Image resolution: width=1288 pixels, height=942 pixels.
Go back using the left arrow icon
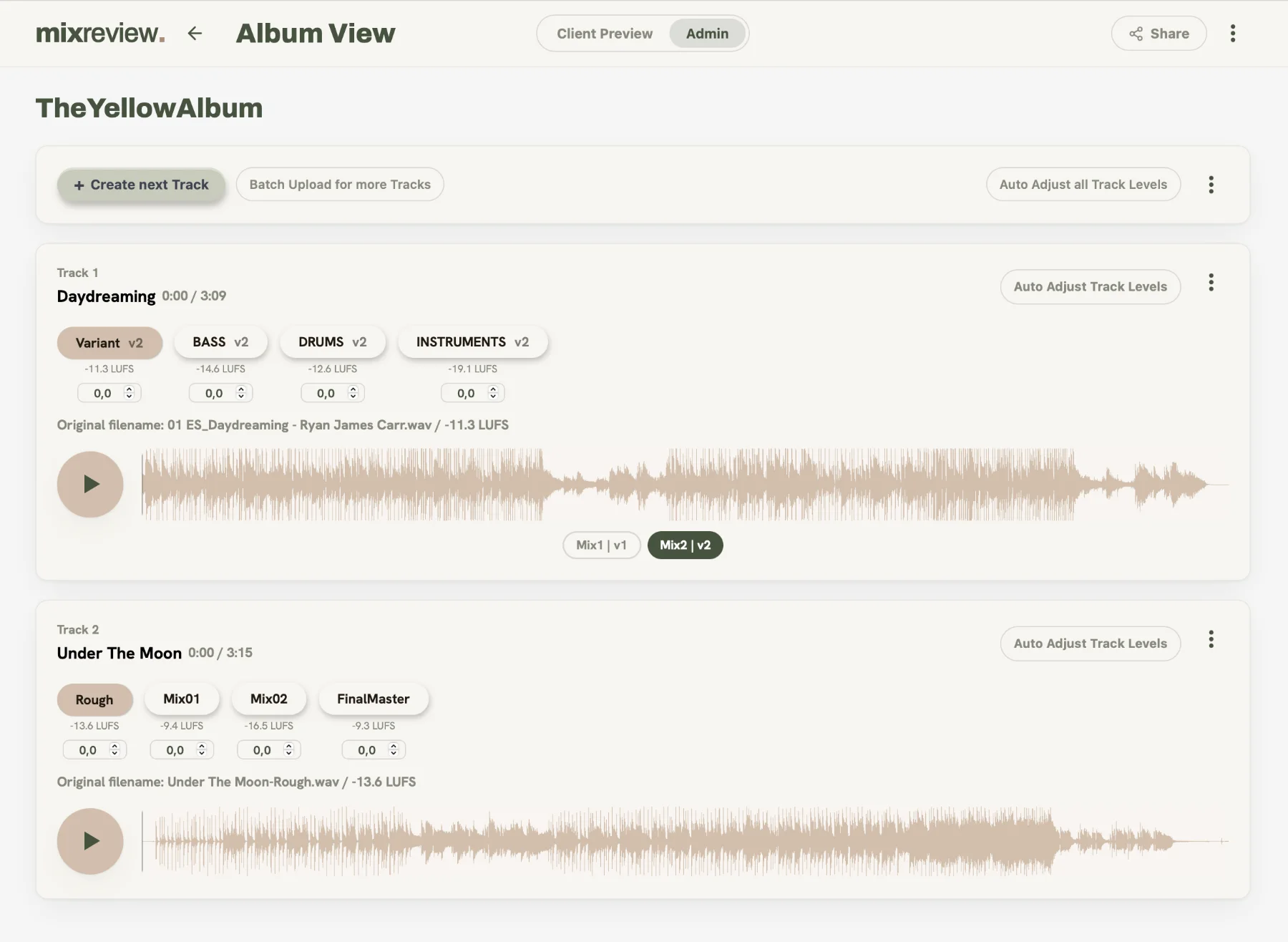[195, 33]
